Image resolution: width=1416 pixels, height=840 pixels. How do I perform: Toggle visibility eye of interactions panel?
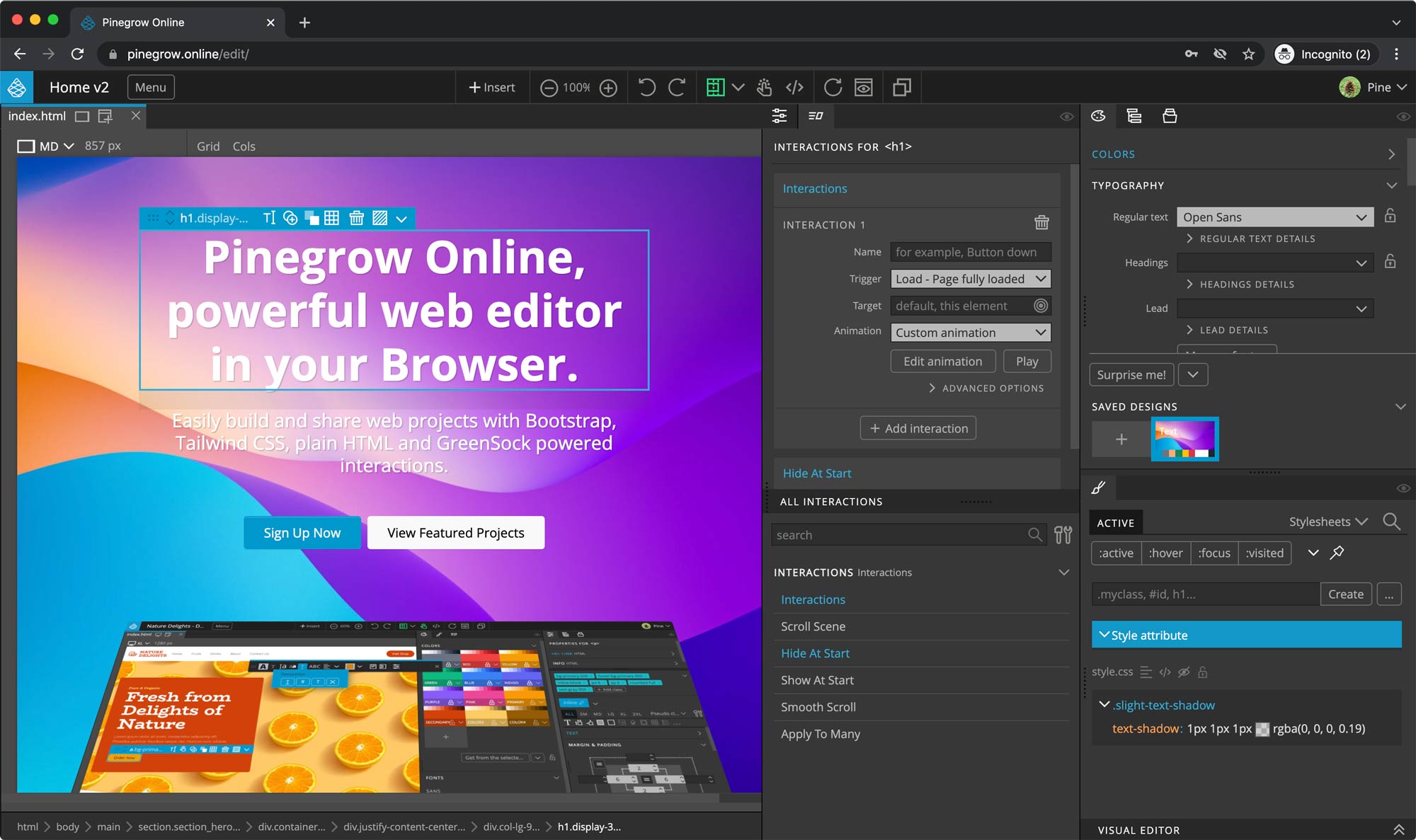[x=1066, y=117]
